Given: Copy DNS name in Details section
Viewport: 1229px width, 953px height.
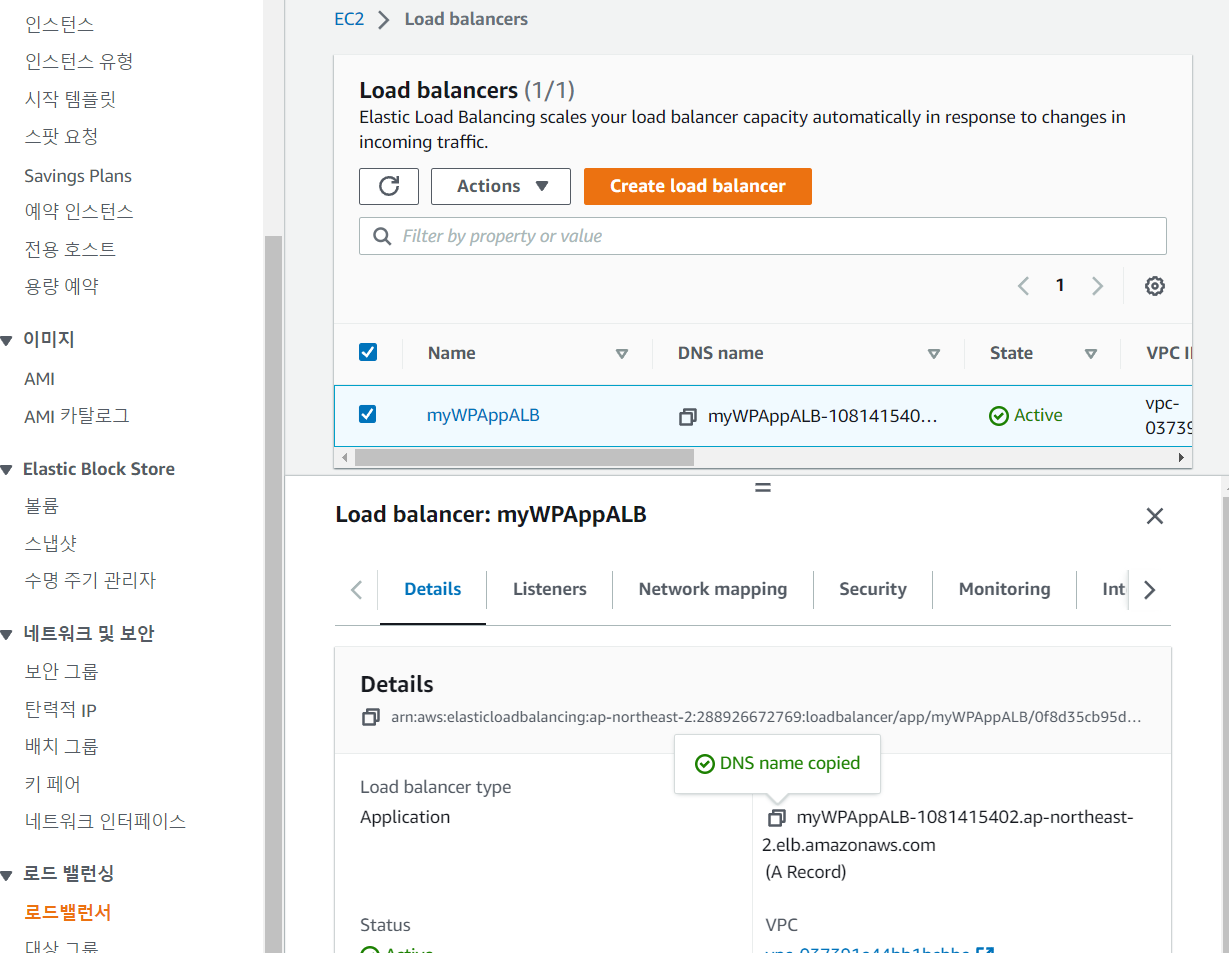Looking at the screenshot, I should (x=776, y=818).
